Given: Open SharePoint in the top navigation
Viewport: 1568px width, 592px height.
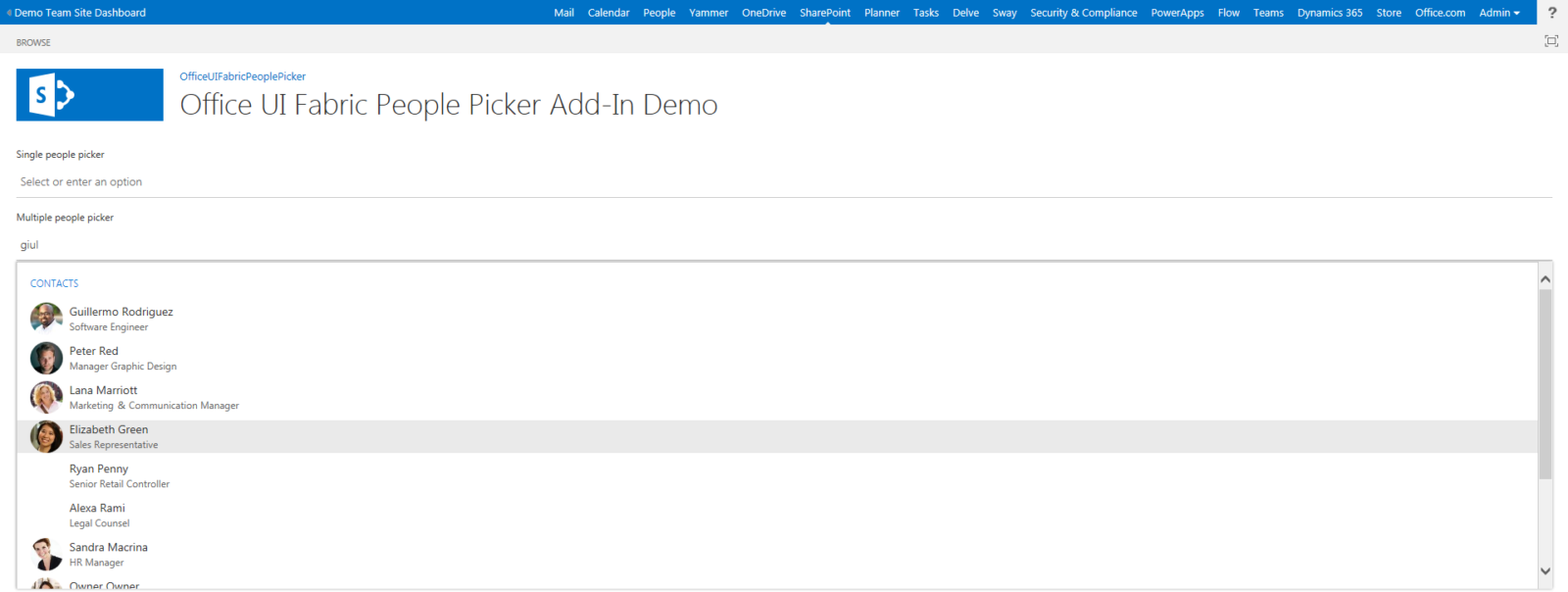Looking at the screenshot, I should pos(825,13).
